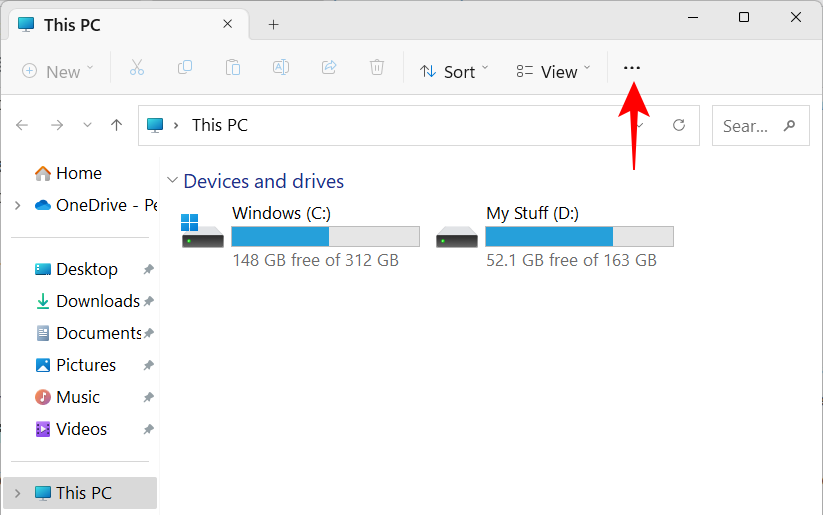Open the See more three-dots menu
The height and width of the screenshot is (515, 823).
632,68
